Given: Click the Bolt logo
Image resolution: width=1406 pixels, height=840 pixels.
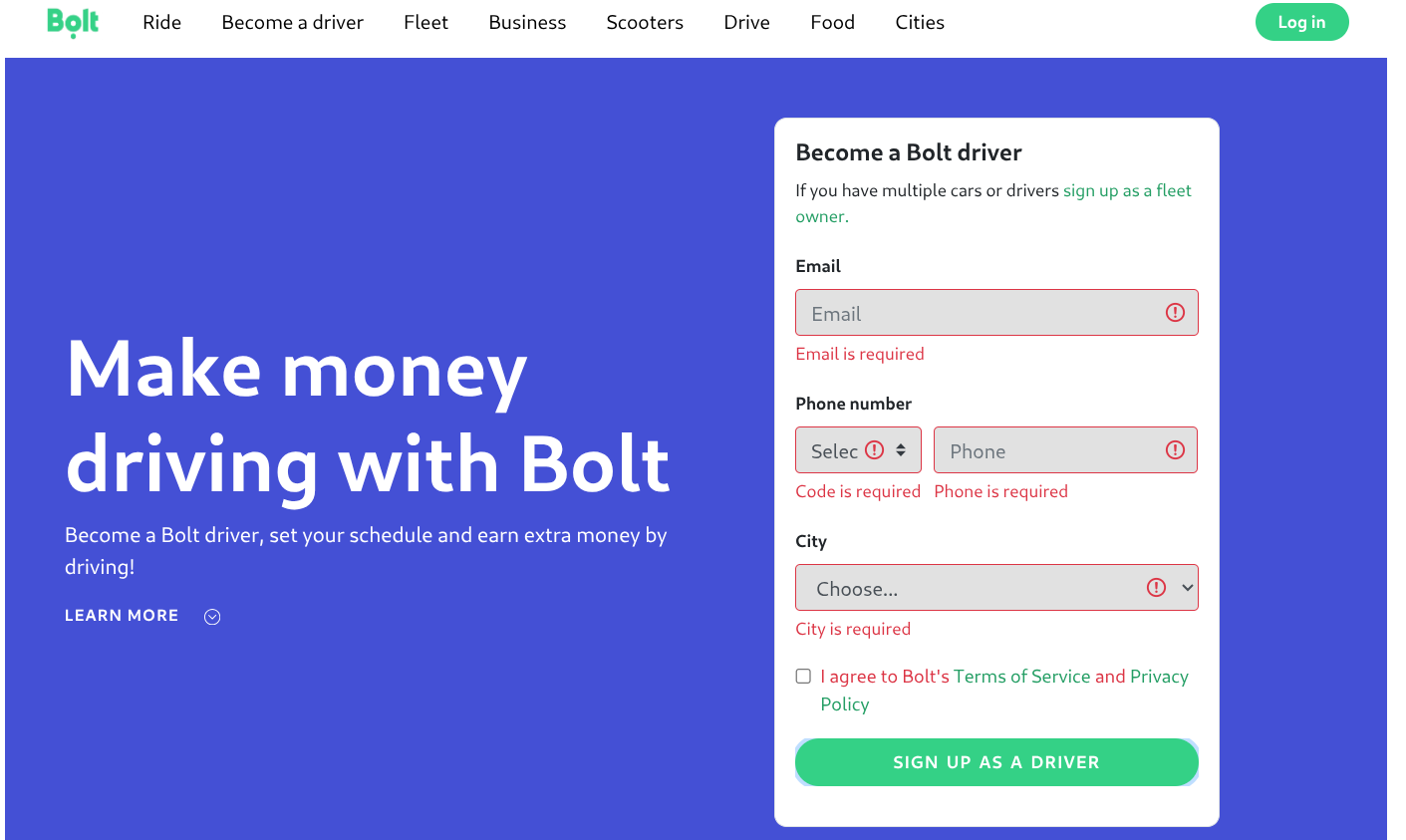Looking at the screenshot, I should (x=73, y=22).
